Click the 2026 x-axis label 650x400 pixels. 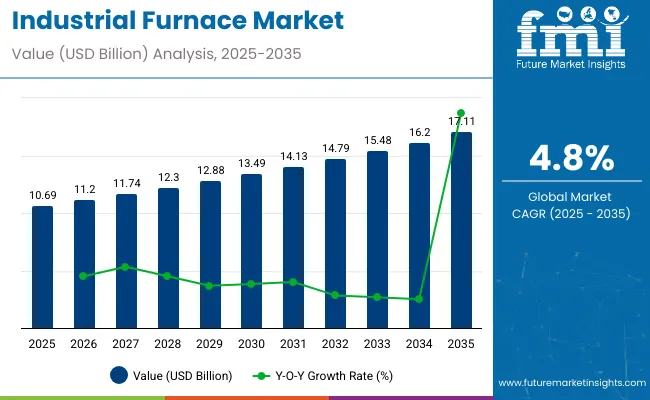coord(84,344)
